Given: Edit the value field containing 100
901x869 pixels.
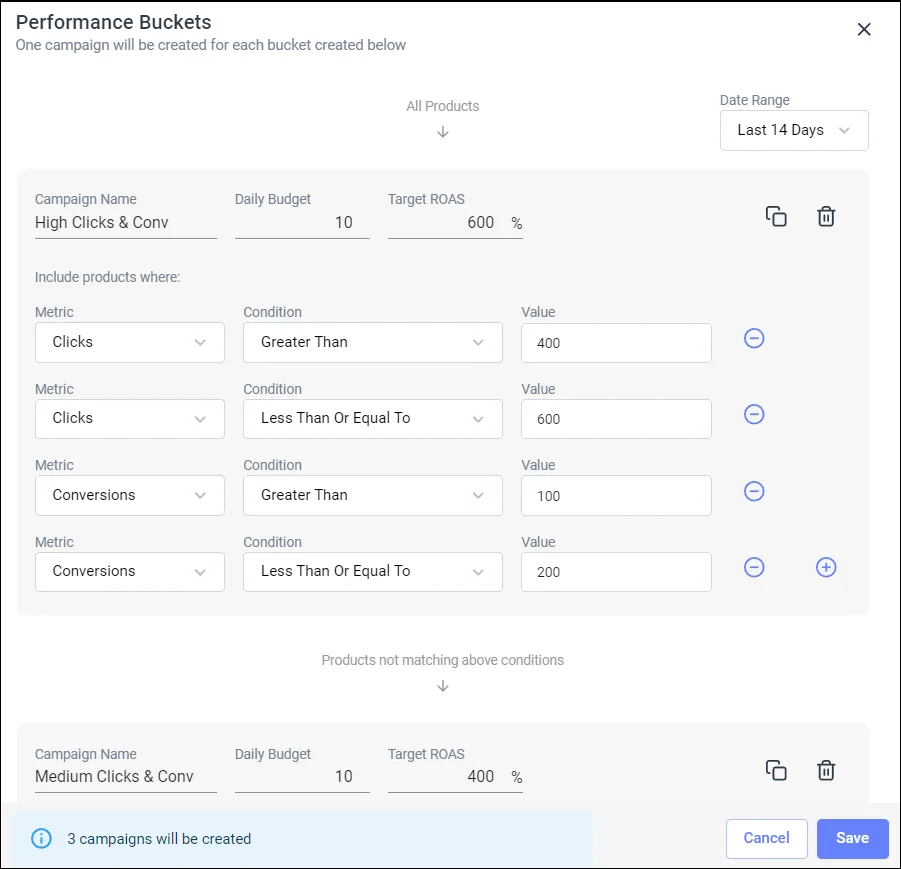Looking at the screenshot, I should pos(616,495).
